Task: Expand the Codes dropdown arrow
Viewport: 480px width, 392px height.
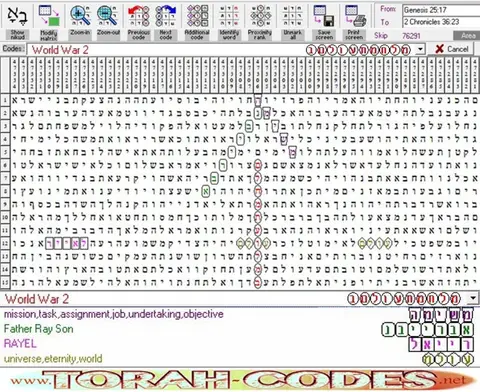Action: coord(420,49)
